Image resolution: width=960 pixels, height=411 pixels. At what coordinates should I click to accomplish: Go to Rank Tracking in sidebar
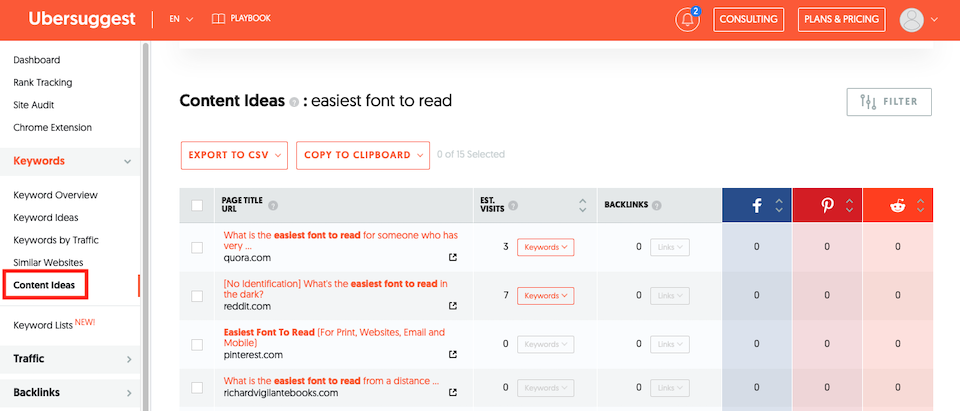click(43, 82)
